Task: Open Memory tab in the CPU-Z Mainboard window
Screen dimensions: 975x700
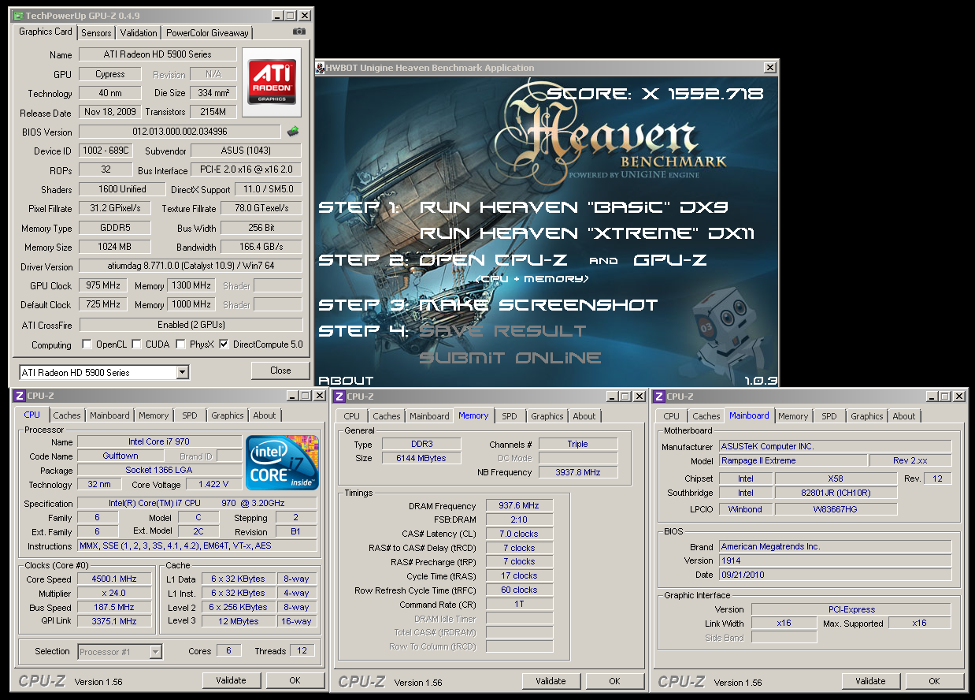Action: pyautogui.click(x=793, y=417)
